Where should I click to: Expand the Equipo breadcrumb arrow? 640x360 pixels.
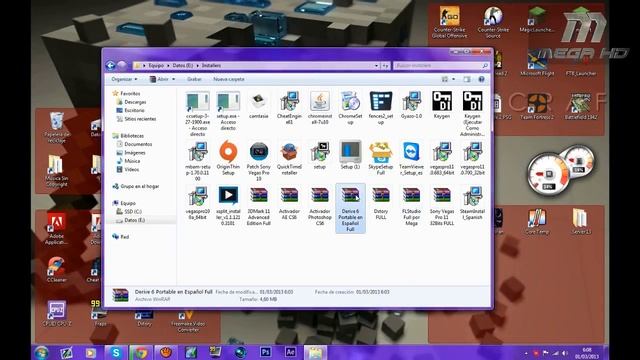click(x=168, y=65)
